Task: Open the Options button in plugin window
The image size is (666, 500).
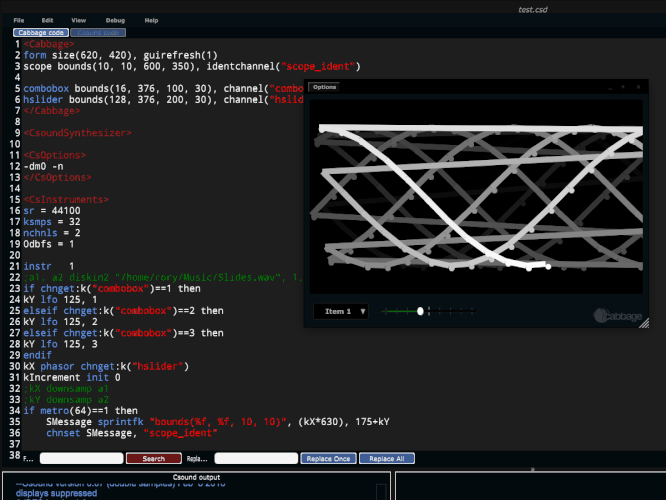Action: pyautogui.click(x=325, y=87)
